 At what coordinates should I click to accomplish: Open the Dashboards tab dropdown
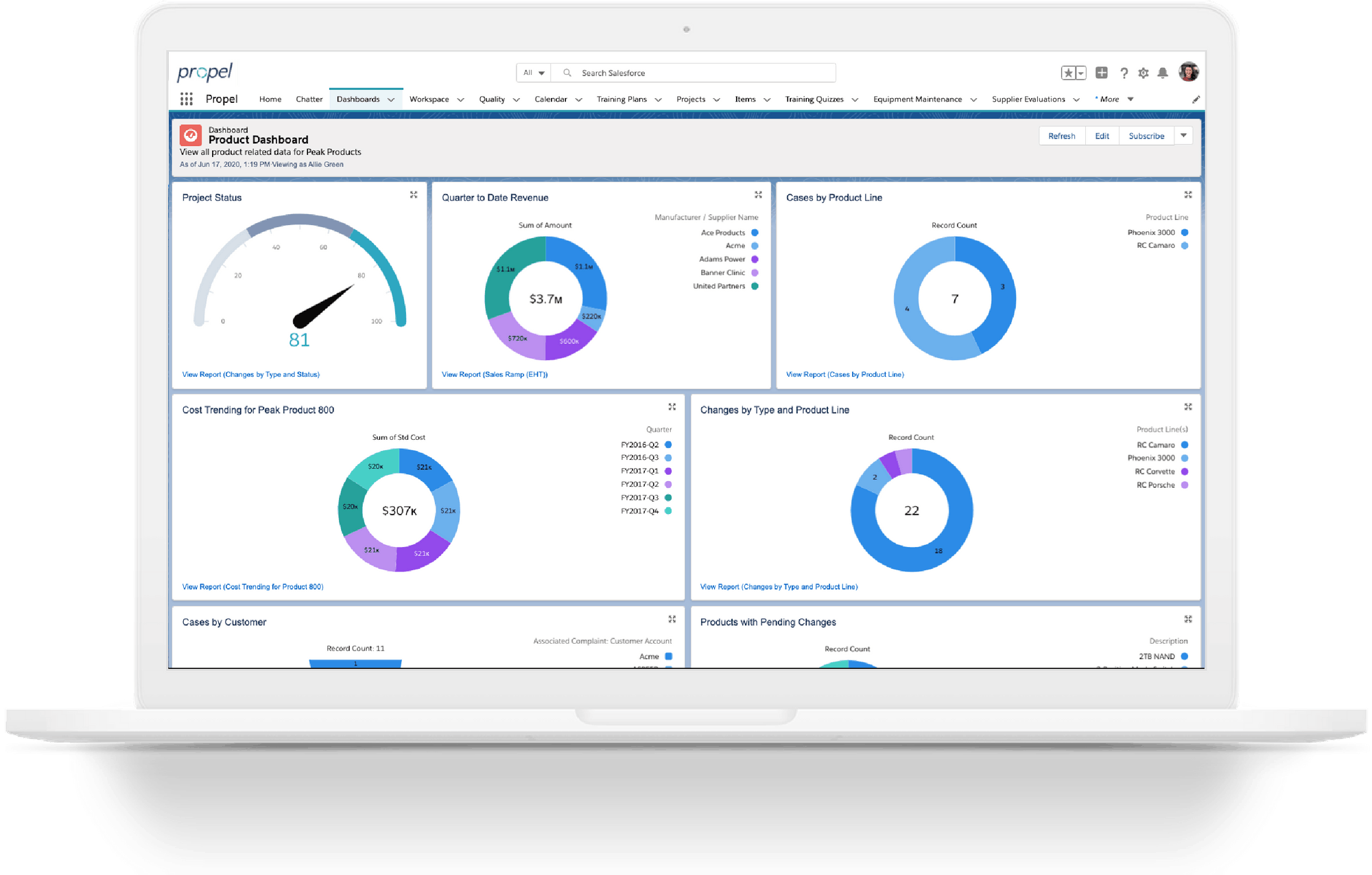[391, 99]
